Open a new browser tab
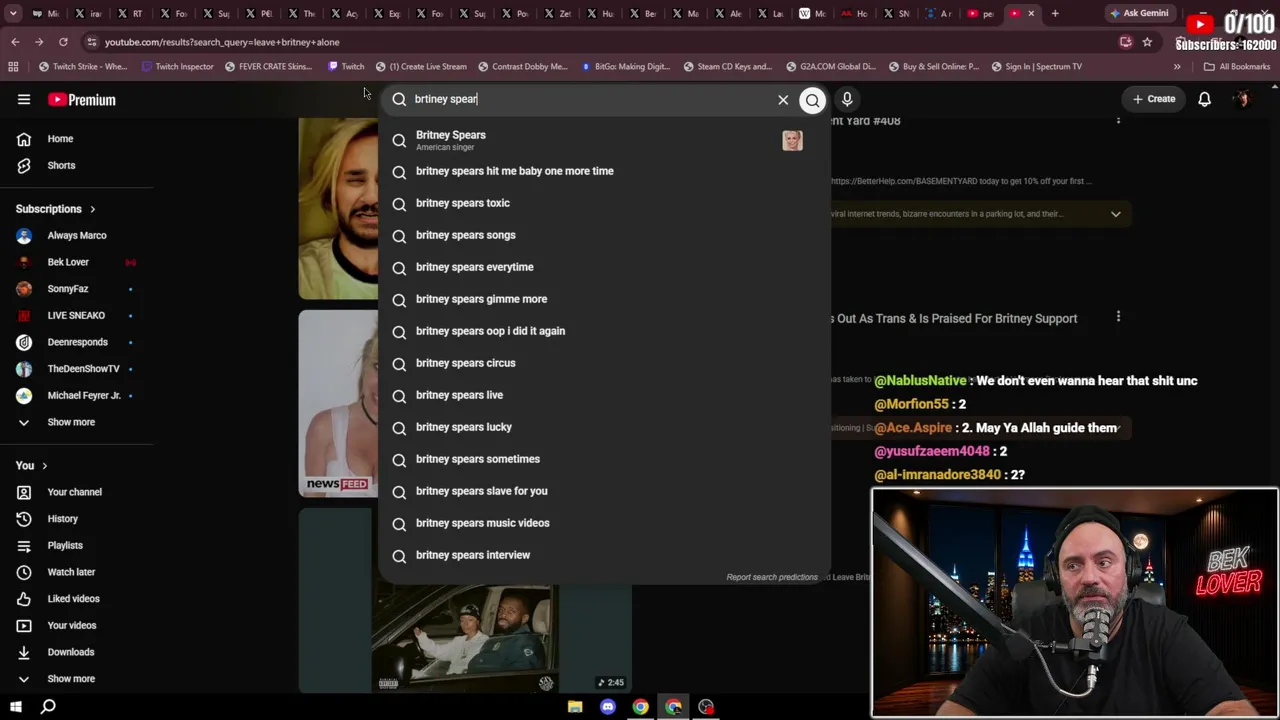The image size is (1280, 720). [x=1055, y=13]
